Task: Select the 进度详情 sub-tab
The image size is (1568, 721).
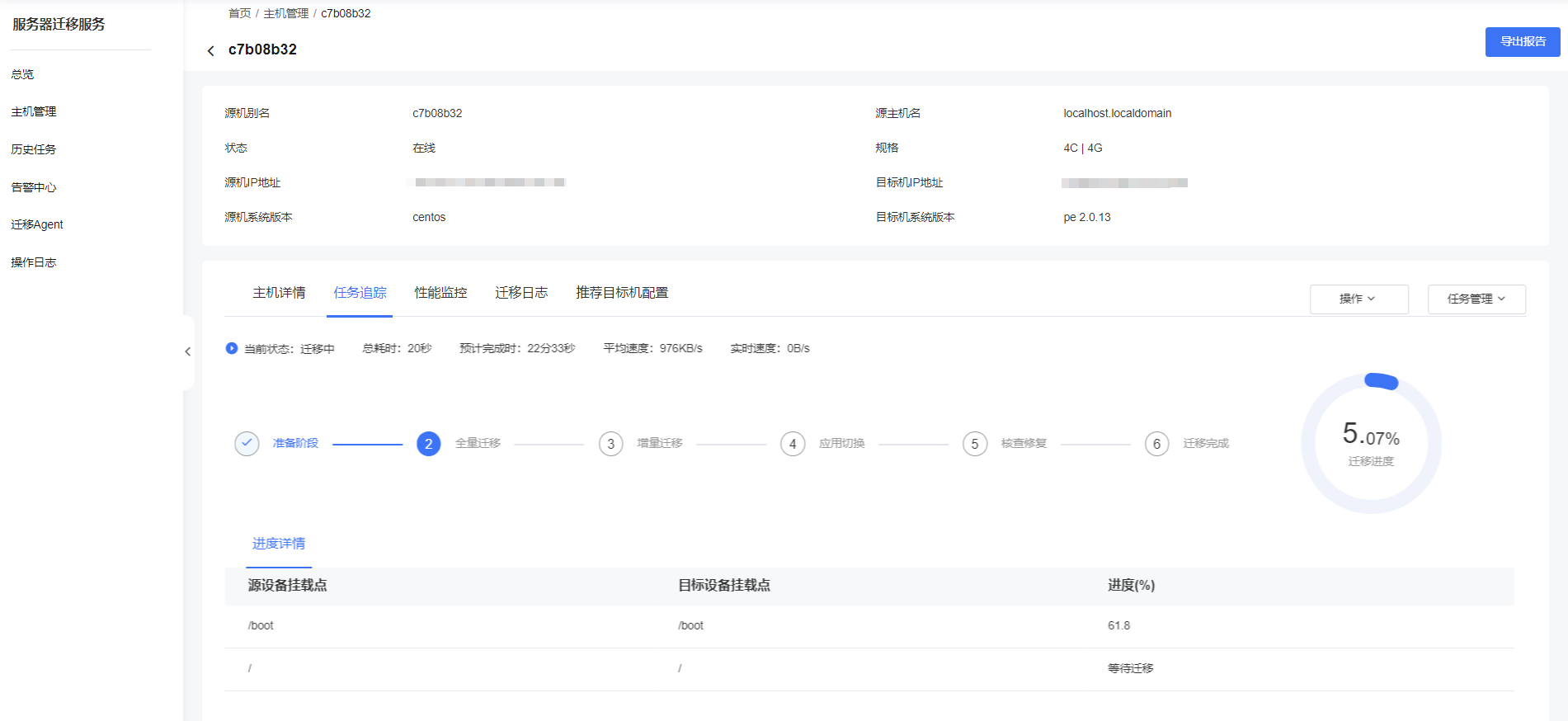Action: (279, 544)
